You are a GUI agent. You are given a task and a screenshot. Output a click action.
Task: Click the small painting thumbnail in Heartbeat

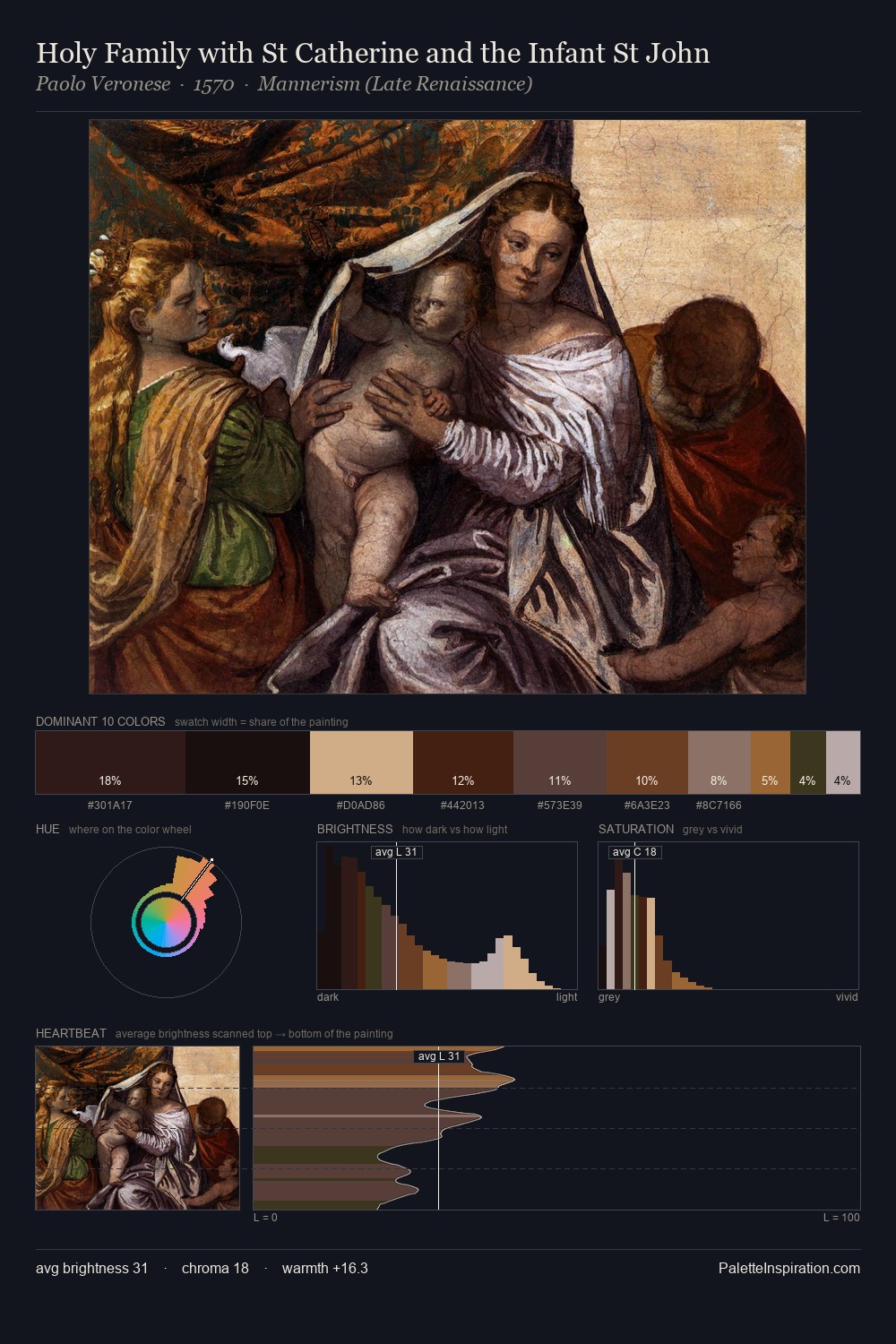[x=137, y=1128]
